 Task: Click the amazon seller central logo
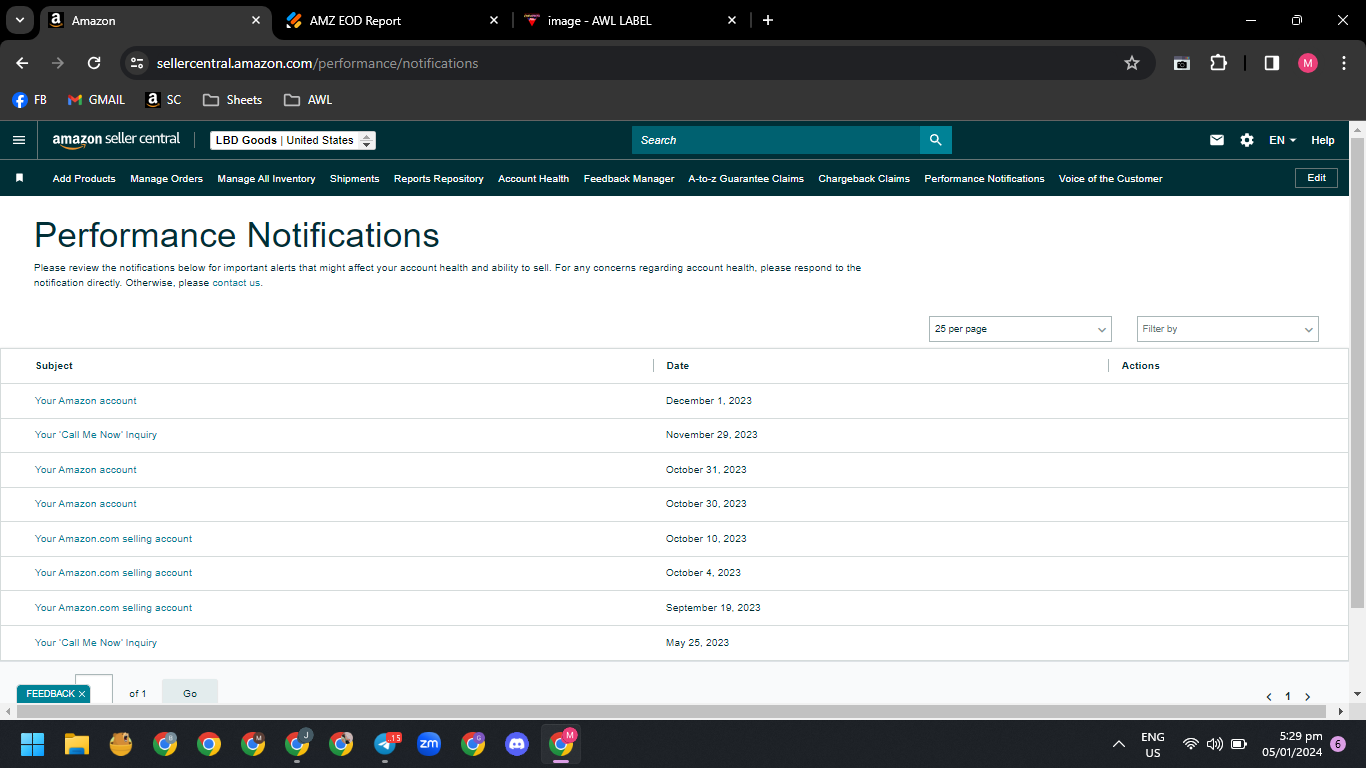point(116,140)
